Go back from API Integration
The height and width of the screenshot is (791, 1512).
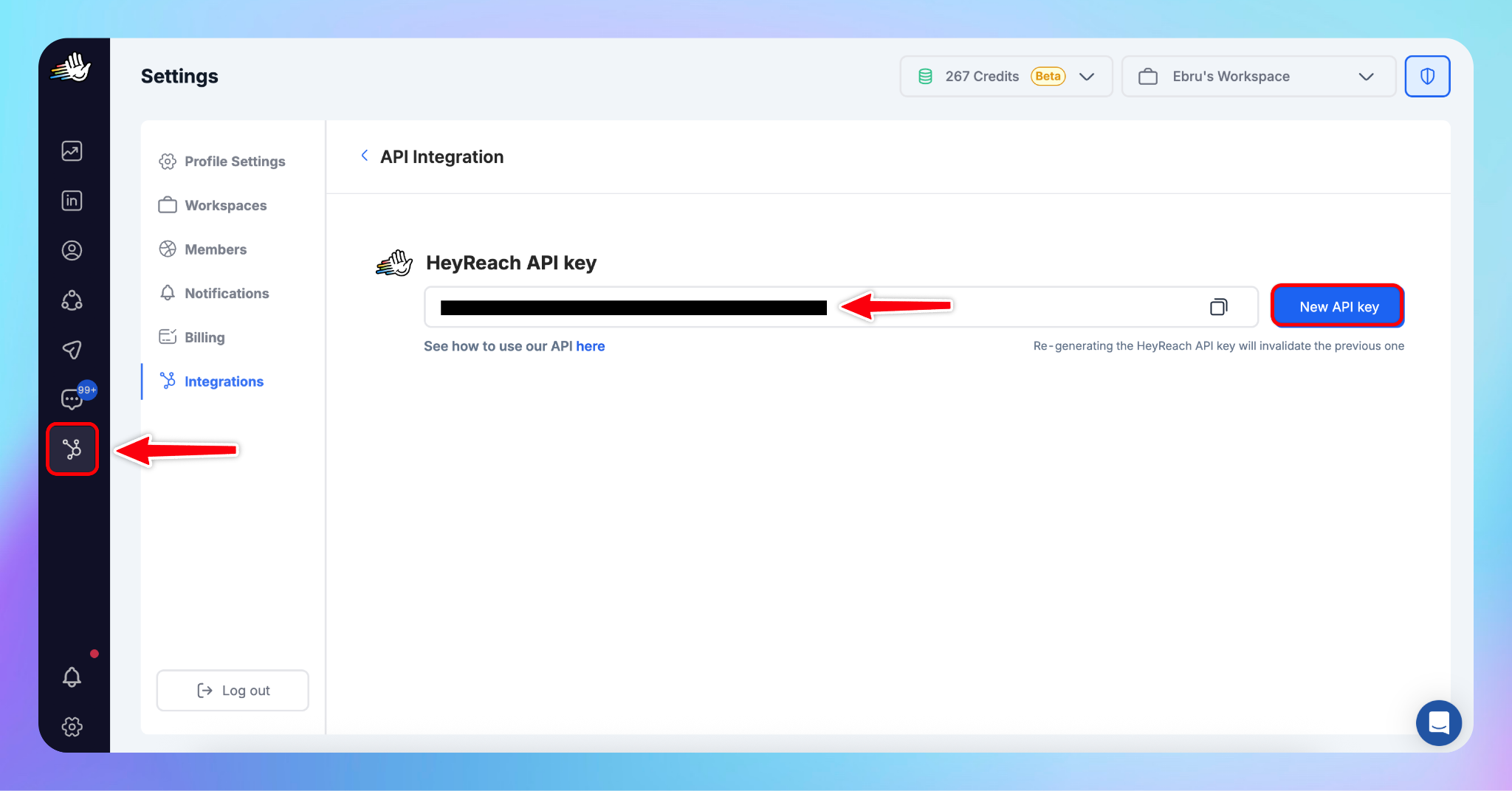click(x=364, y=156)
